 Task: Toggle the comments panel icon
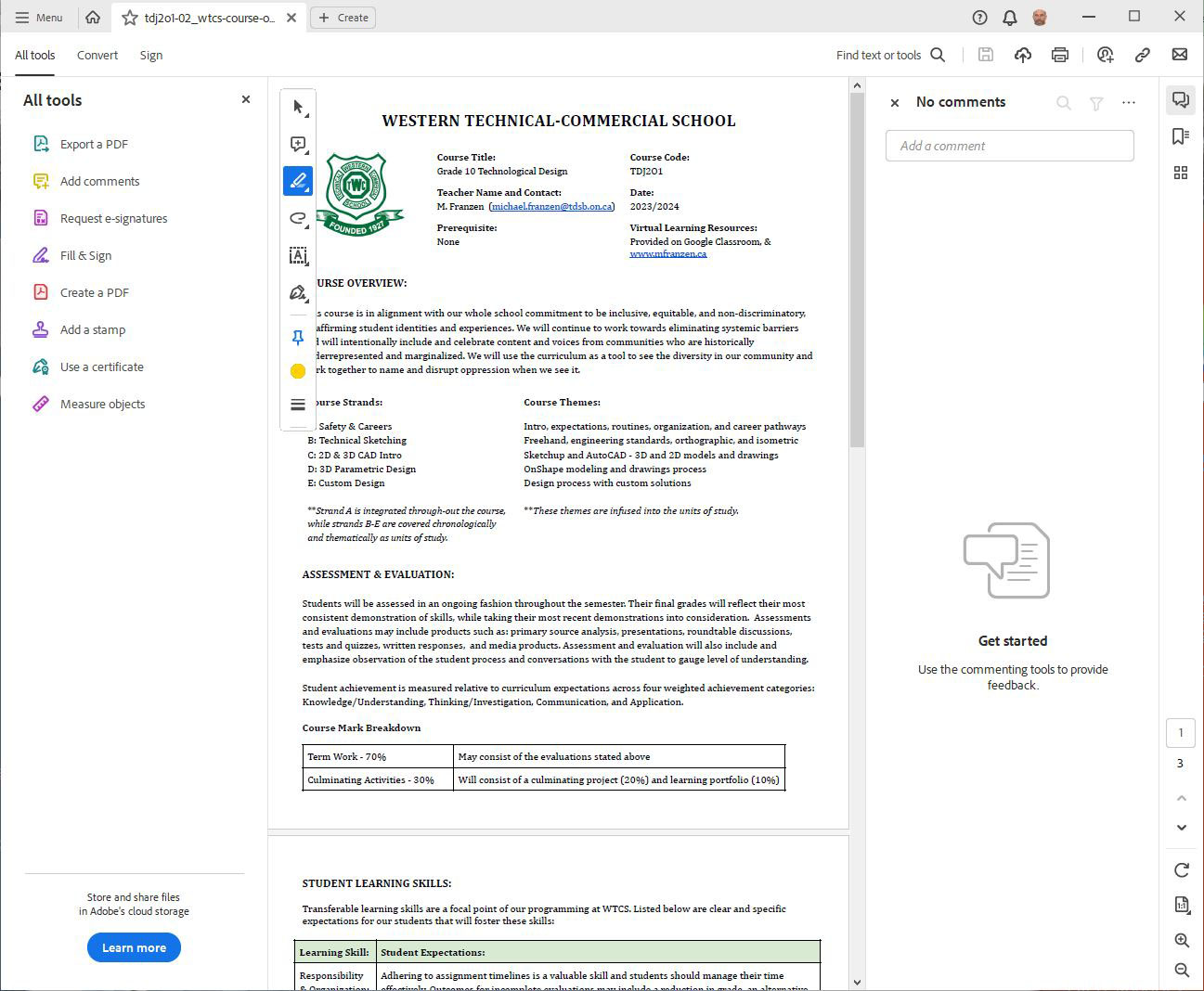1180,100
